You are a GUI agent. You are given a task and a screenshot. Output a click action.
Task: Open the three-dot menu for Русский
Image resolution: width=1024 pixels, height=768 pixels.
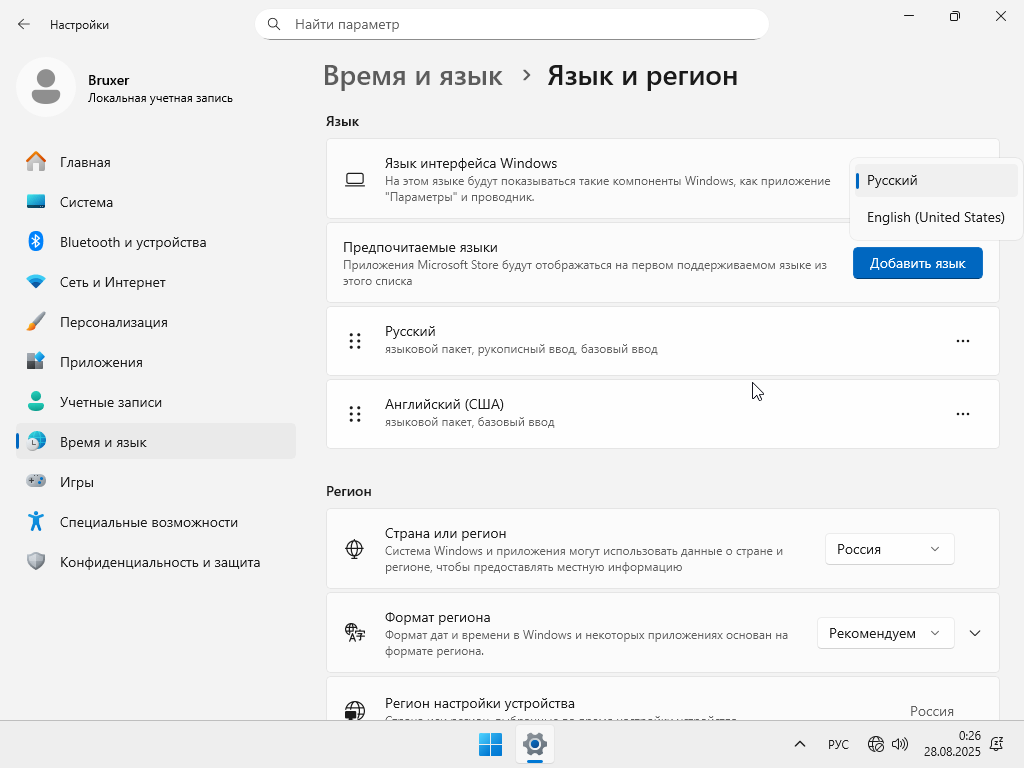962,341
